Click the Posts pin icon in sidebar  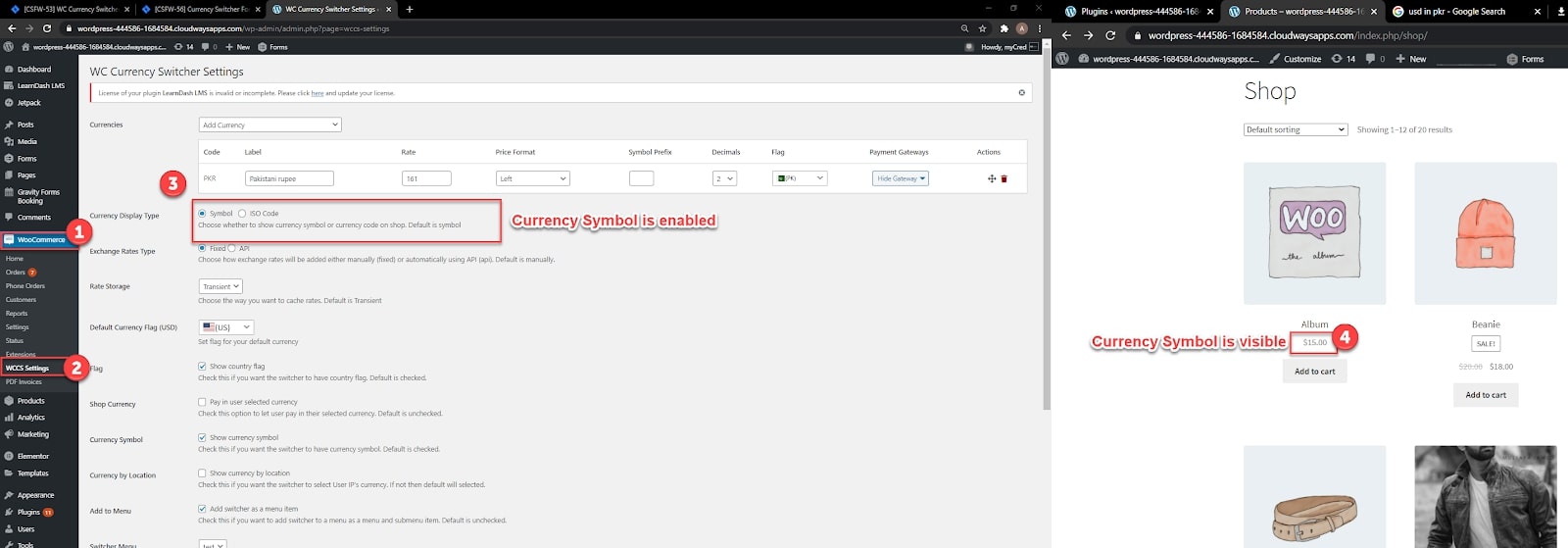(x=9, y=125)
